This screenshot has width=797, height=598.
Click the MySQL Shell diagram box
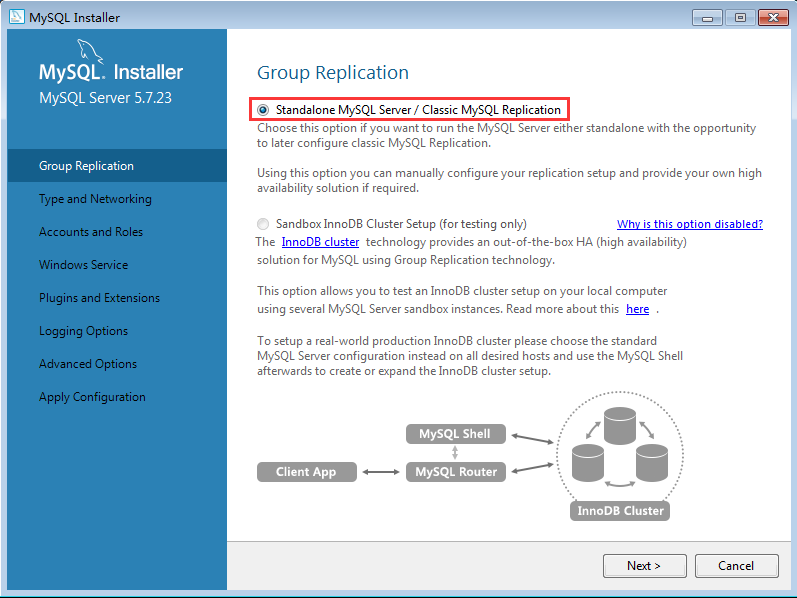click(455, 434)
